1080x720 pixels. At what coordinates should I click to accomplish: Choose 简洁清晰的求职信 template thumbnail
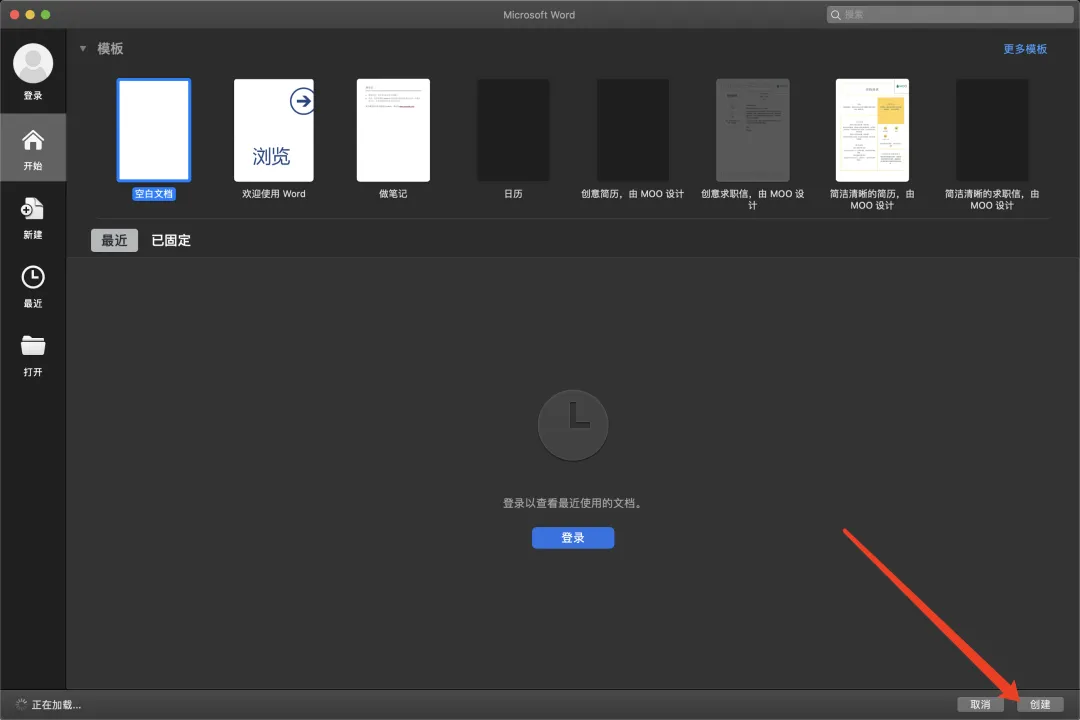(992, 130)
